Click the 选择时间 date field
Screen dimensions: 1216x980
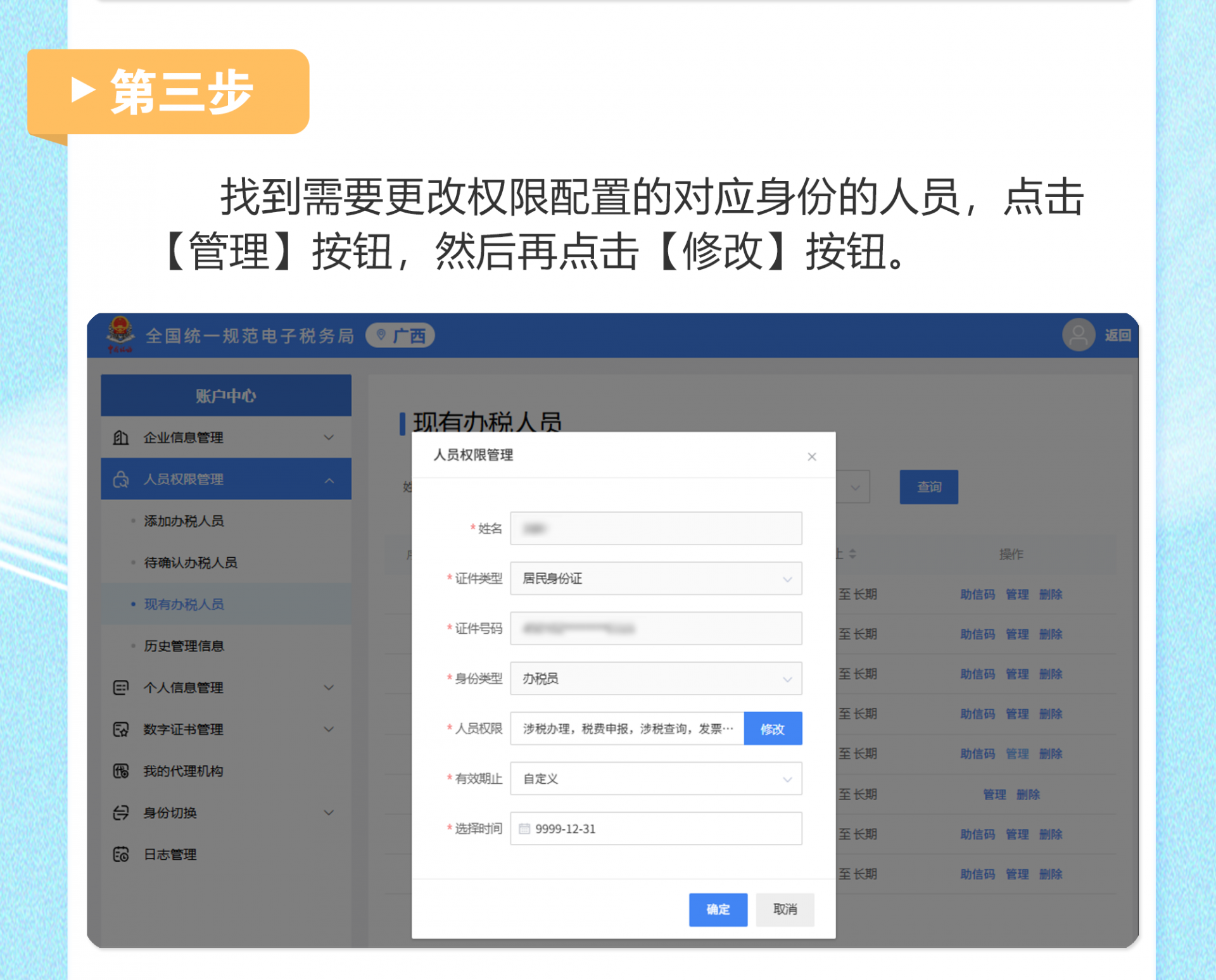coord(655,829)
